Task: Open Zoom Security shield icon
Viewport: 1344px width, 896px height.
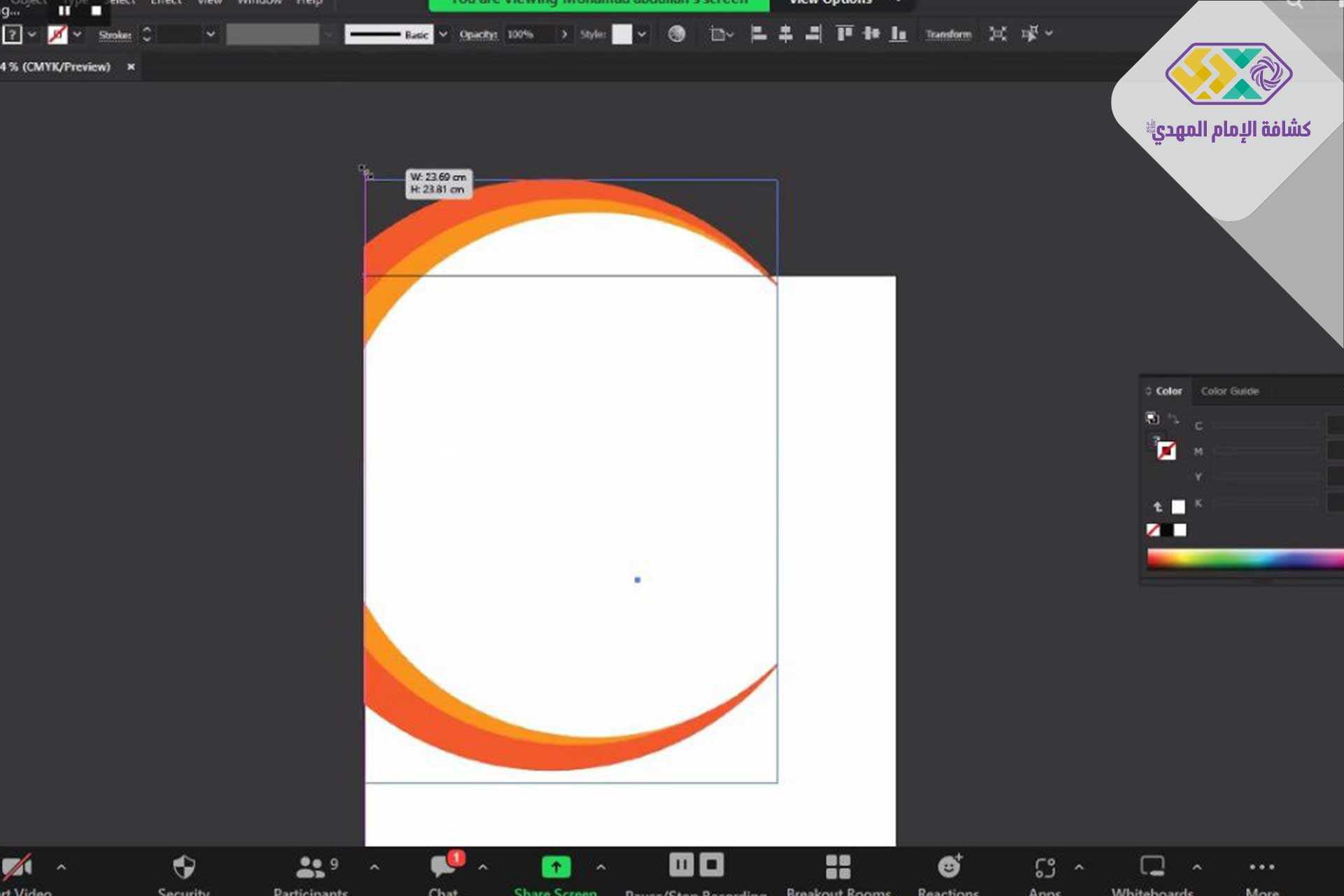Action: pyautogui.click(x=183, y=867)
